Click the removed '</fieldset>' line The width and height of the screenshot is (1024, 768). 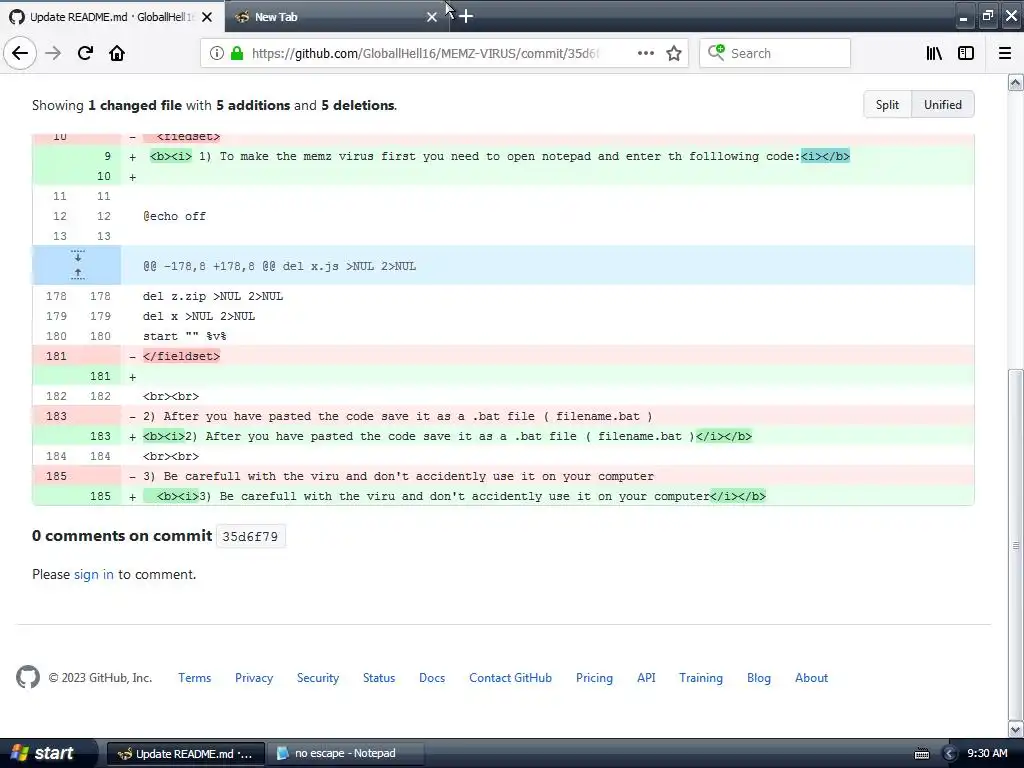(182, 356)
